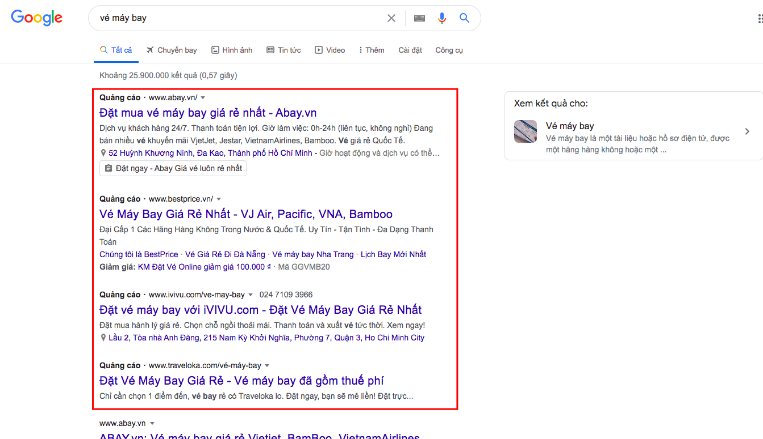Switch to the 'Chuyến bay' tab
The height and width of the screenshot is (439, 763).
171,50
